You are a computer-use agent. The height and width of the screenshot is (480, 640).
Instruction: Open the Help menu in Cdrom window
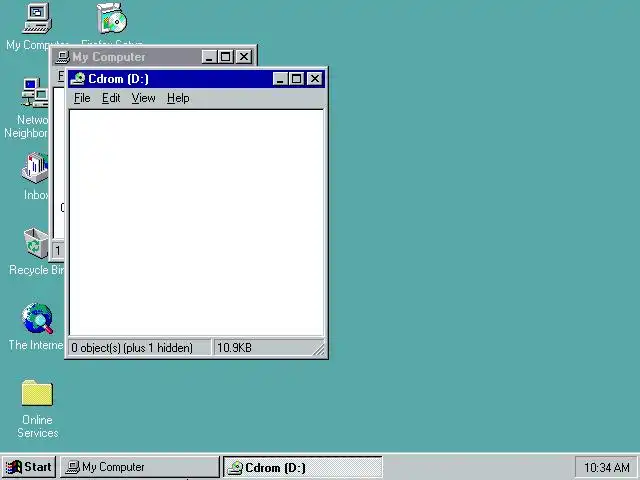[178, 98]
